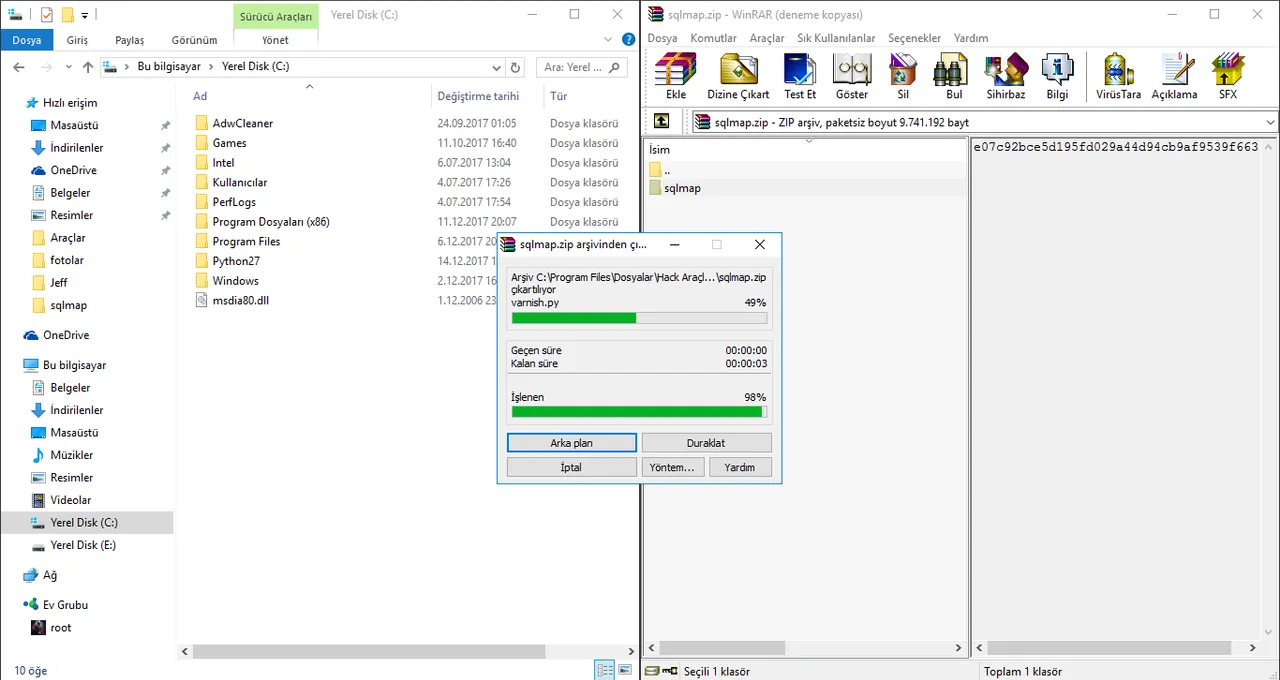
Task: Click the Sil (Delete) toolbar icon
Action: [903, 77]
